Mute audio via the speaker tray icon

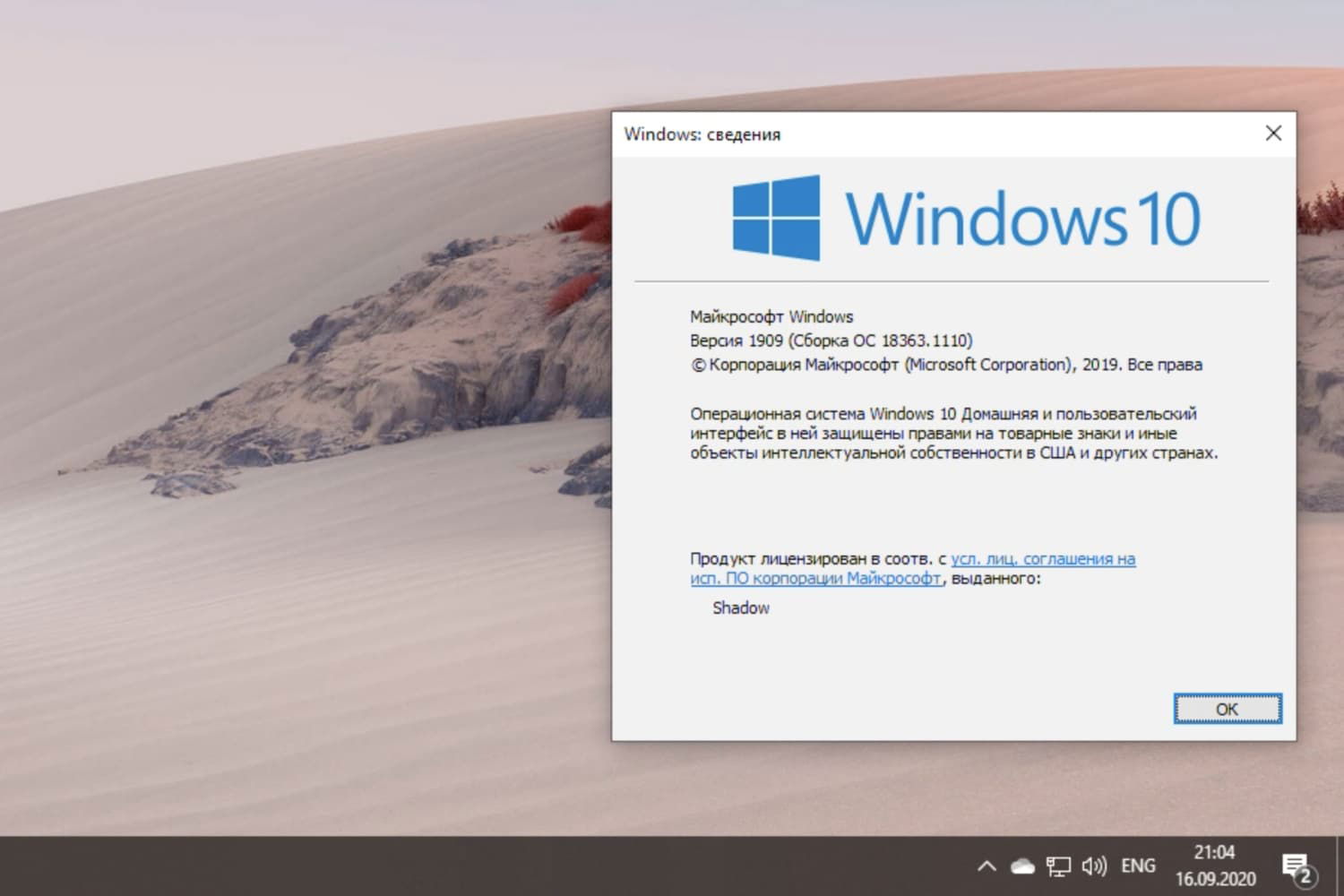pos(1093,866)
